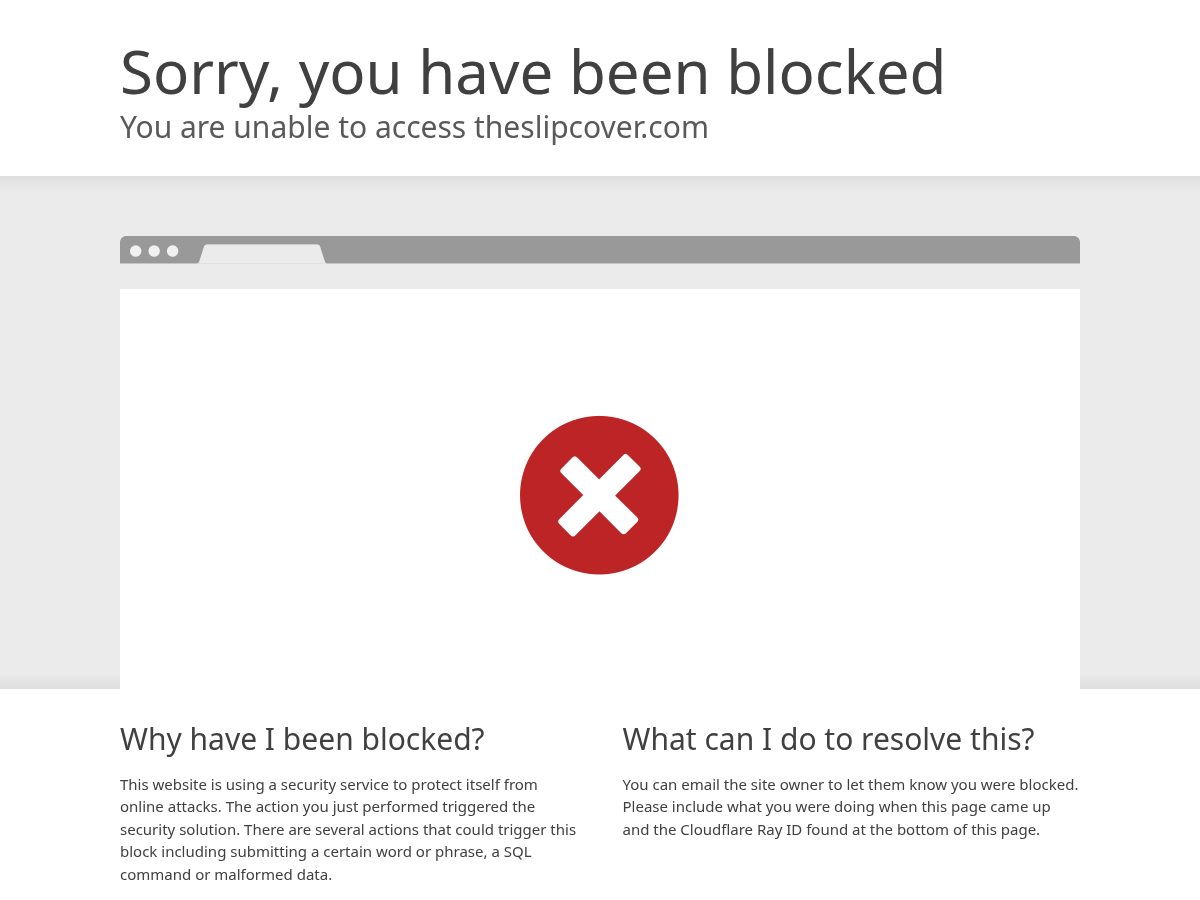Click "What can I do to resolve this?" heading

828,739
